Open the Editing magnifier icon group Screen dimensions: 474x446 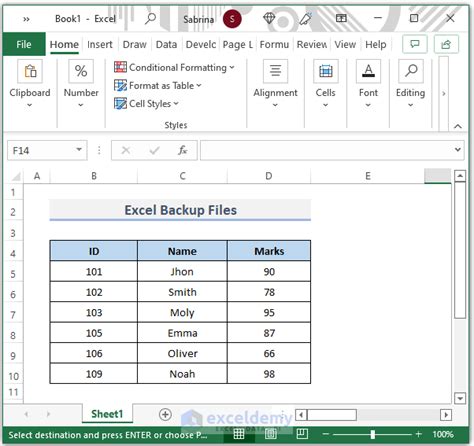411,71
